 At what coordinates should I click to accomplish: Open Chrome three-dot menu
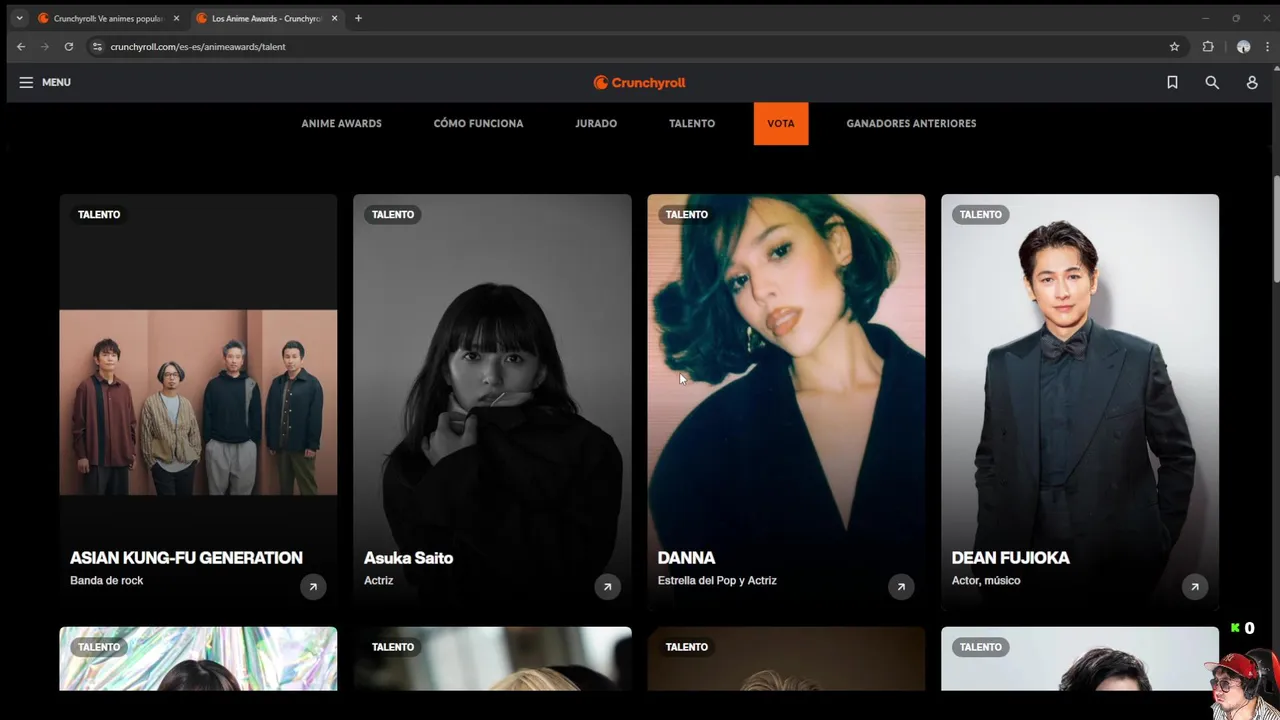[1267, 46]
